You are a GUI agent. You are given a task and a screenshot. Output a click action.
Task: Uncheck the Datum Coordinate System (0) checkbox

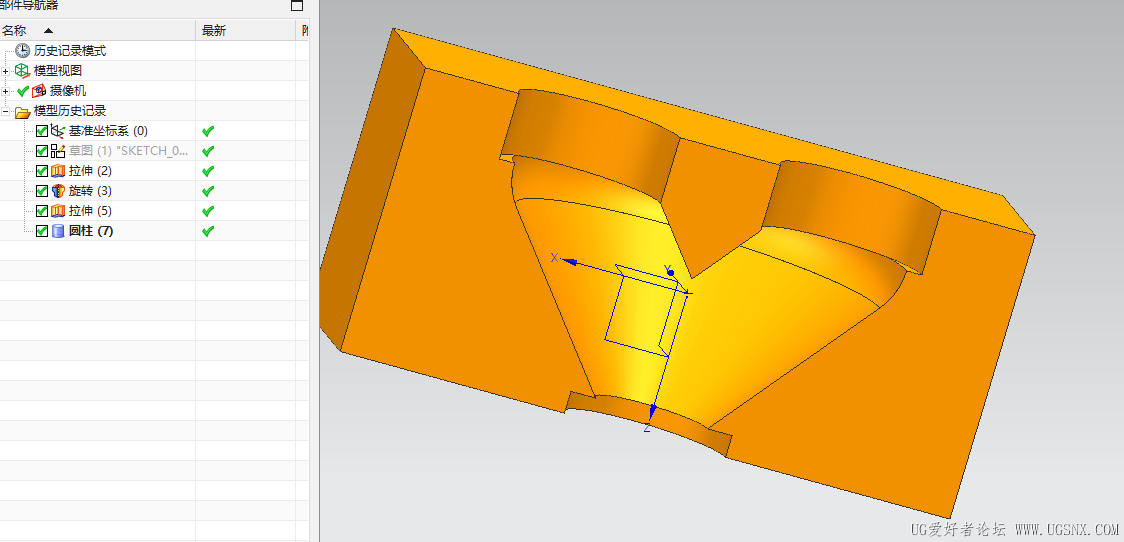(x=42, y=131)
